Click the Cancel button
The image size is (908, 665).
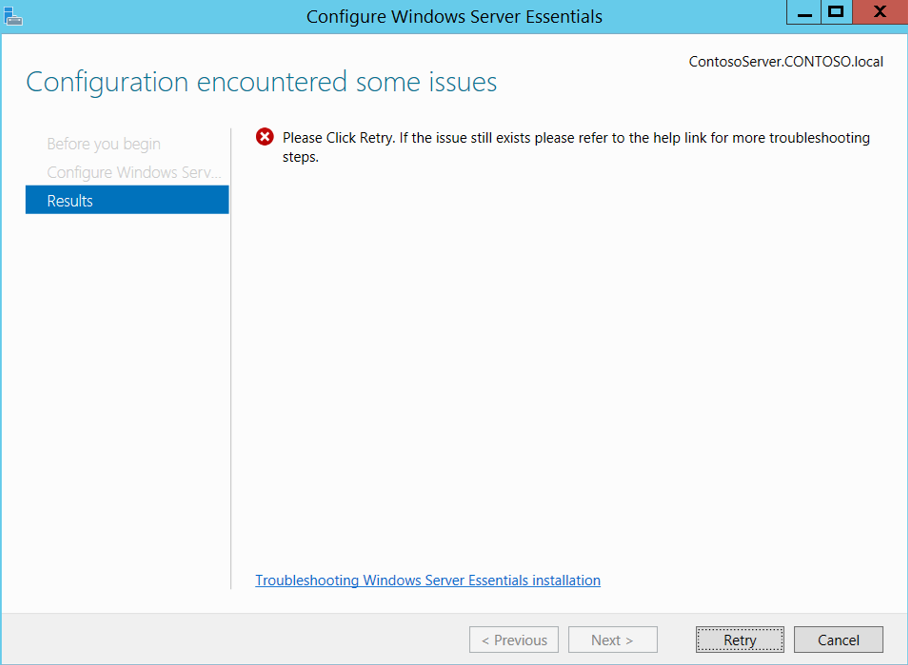[839, 640]
